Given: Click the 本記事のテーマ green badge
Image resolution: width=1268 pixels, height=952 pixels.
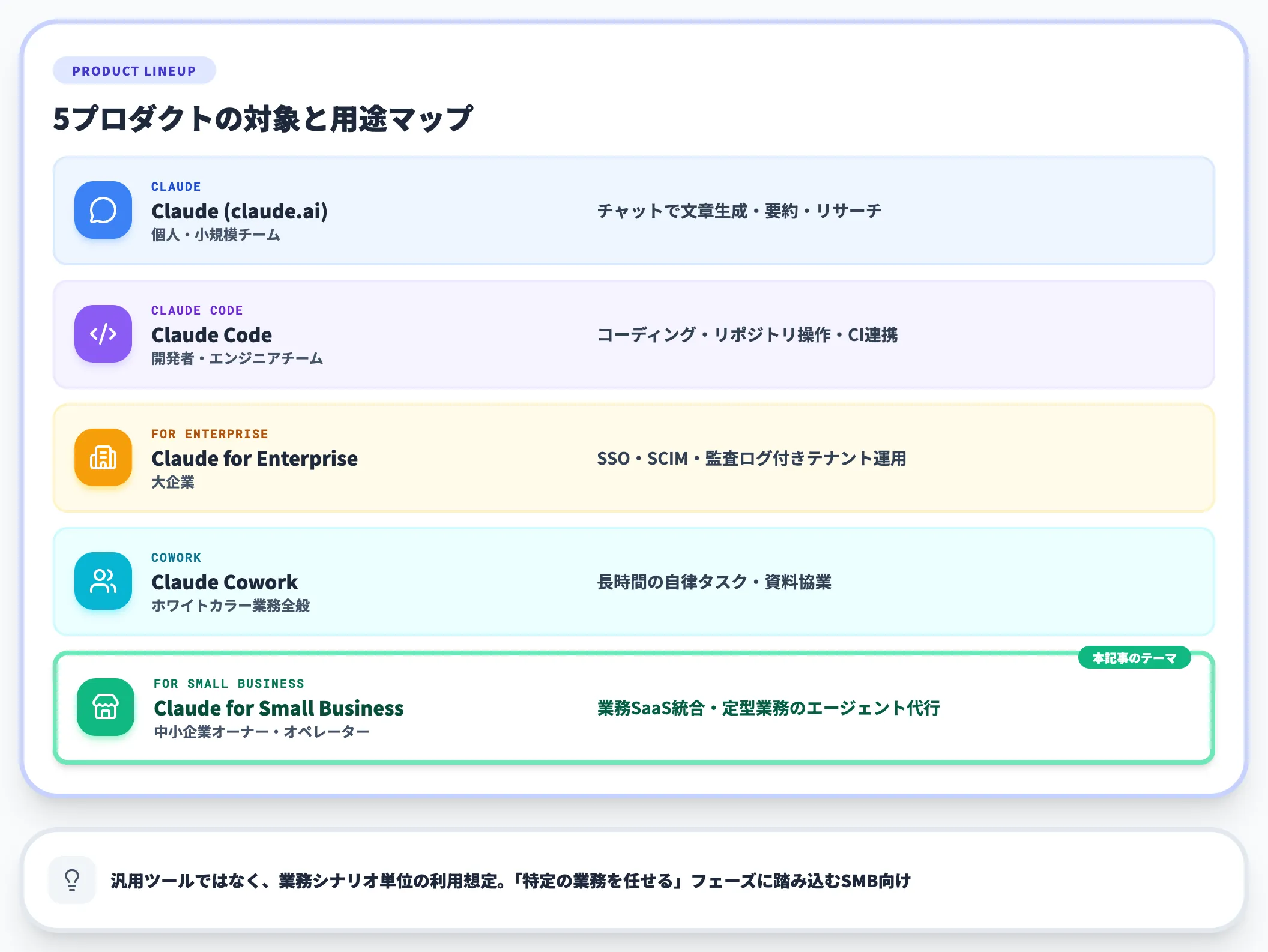Looking at the screenshot, I should pos(1134,658).
